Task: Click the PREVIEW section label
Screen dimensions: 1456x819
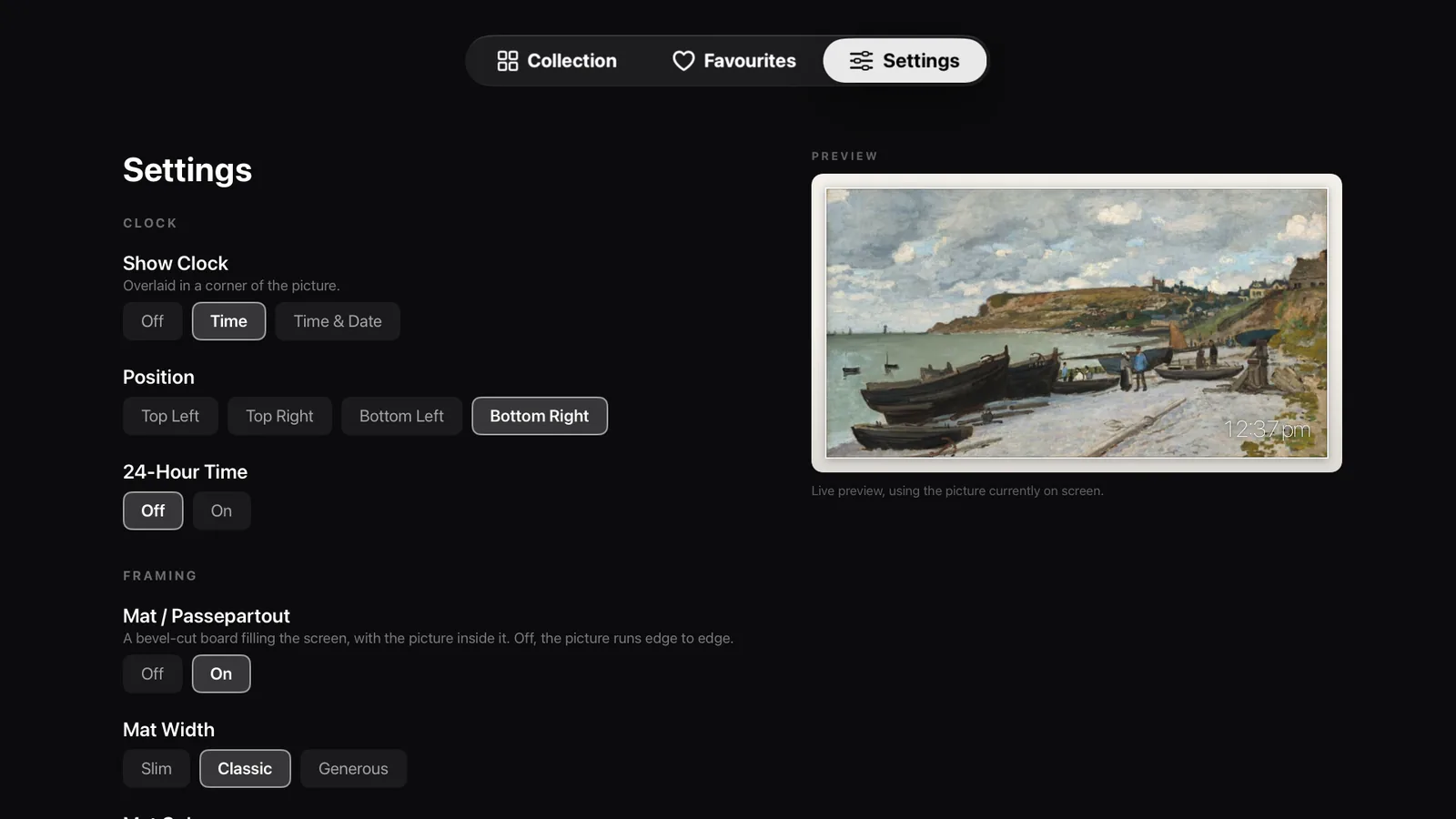Action: (844, 157)
